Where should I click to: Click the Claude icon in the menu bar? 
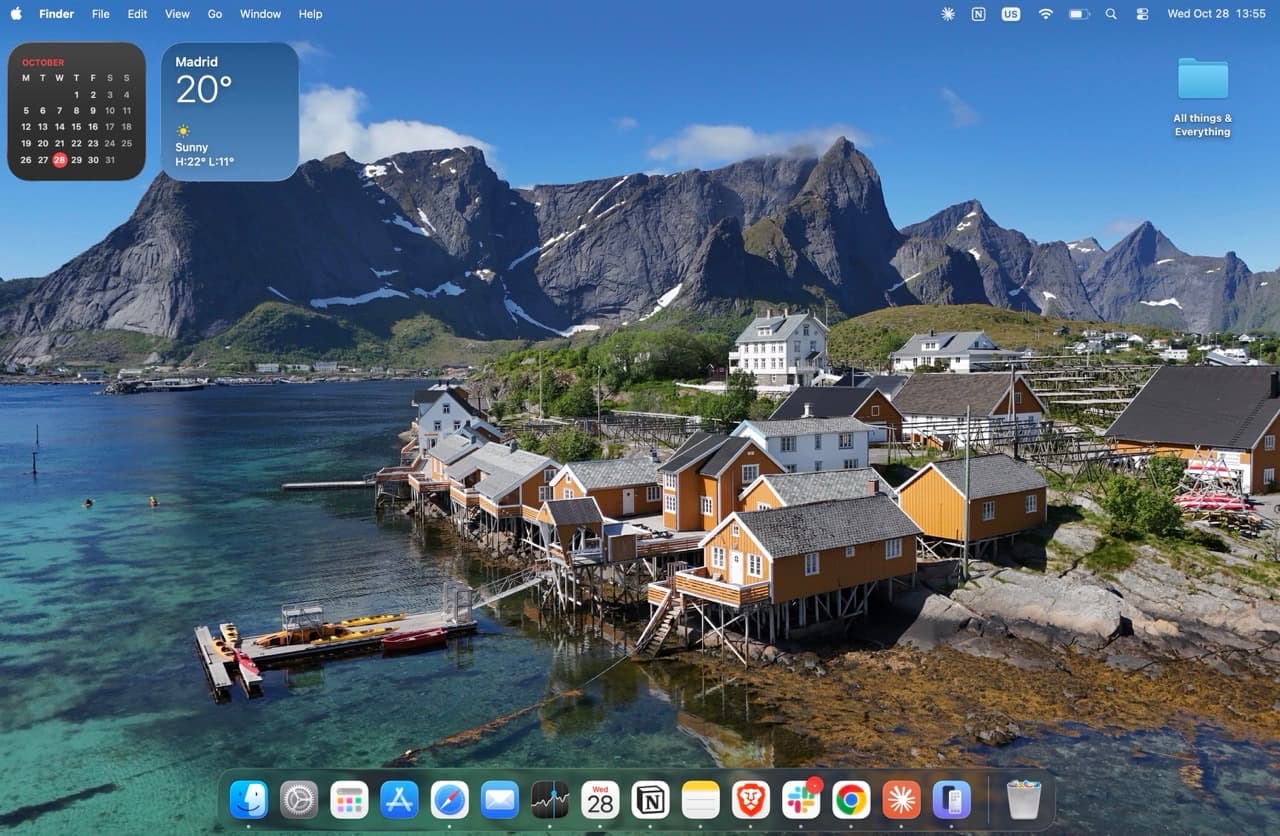(948, 14)
